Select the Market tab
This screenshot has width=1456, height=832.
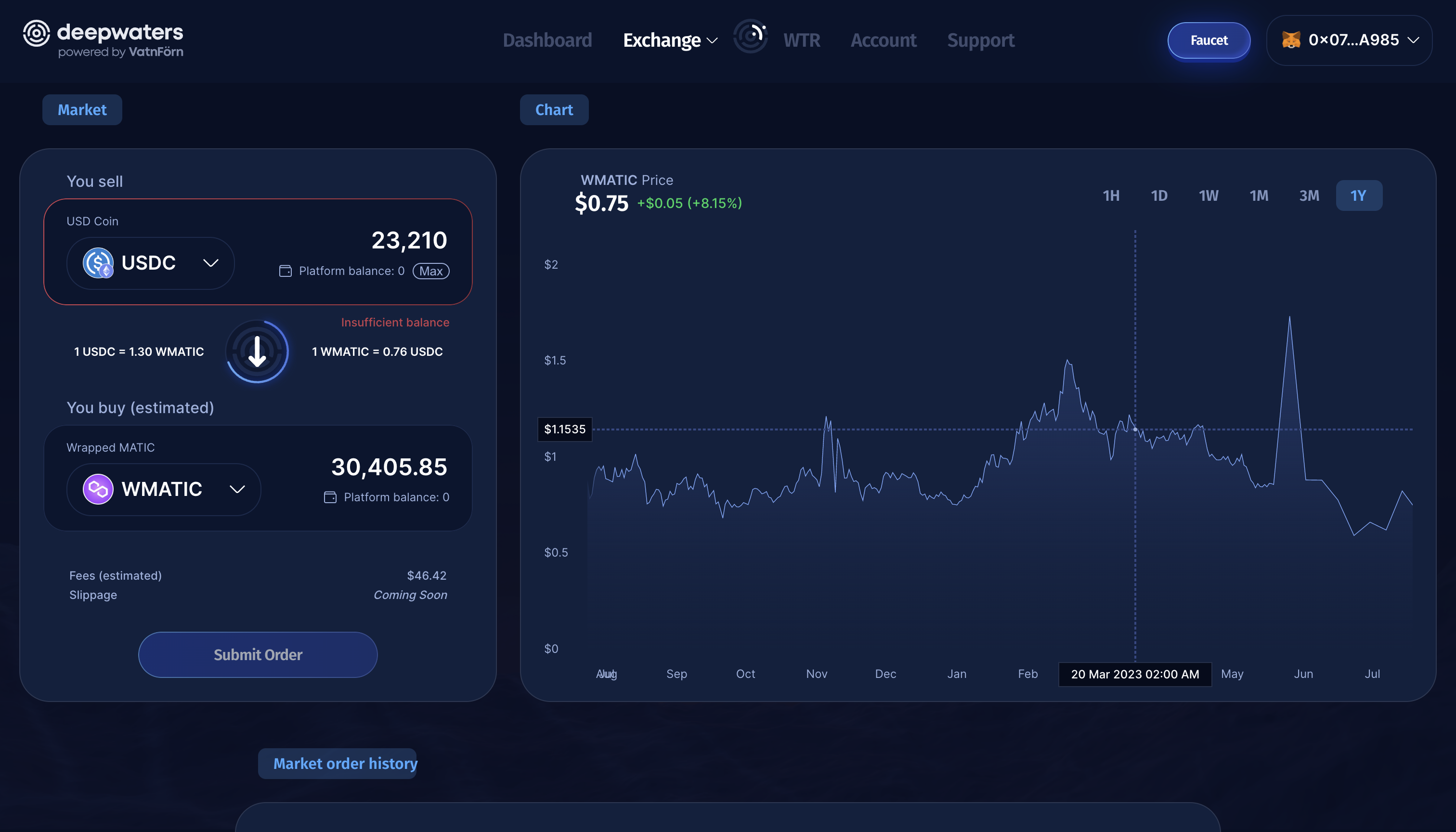(x=82, y=110)
